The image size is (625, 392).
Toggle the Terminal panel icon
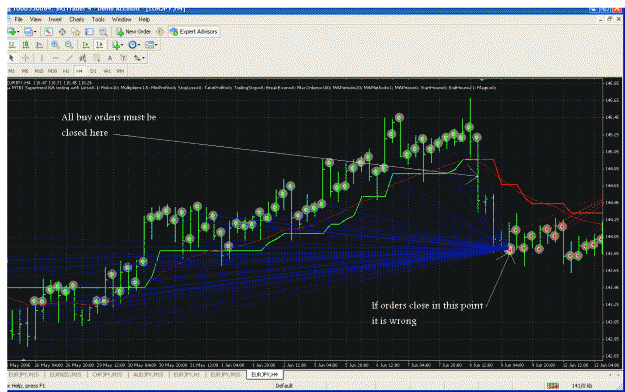tap(89, 32)
